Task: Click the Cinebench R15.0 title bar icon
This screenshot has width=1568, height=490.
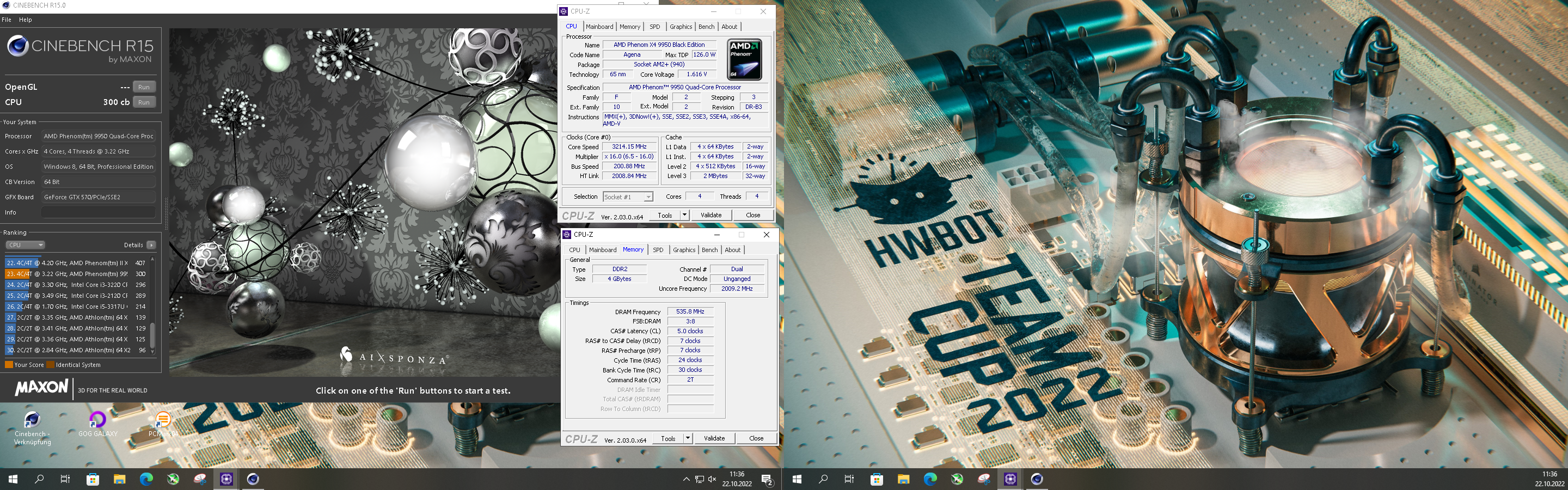Action: [5, 5]
